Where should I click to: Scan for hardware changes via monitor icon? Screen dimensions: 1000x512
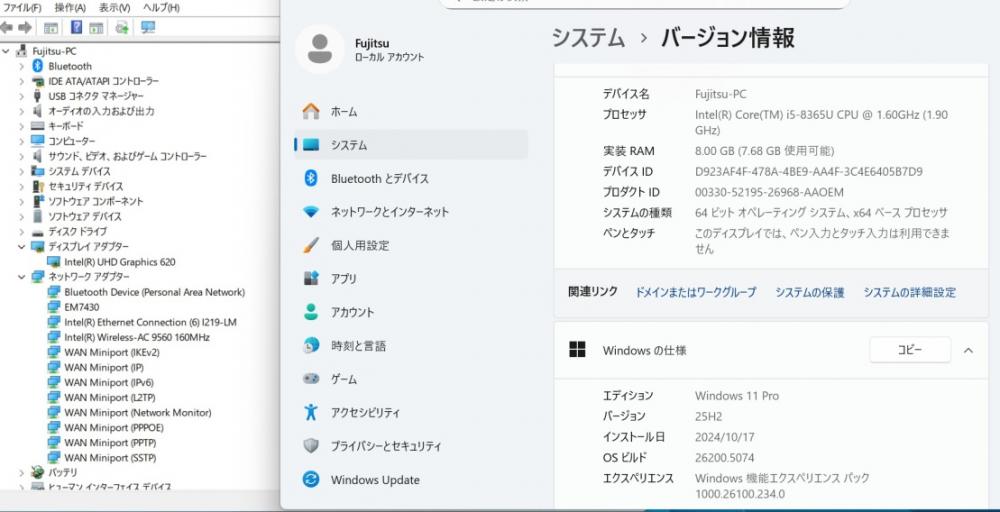coord(148,27)
